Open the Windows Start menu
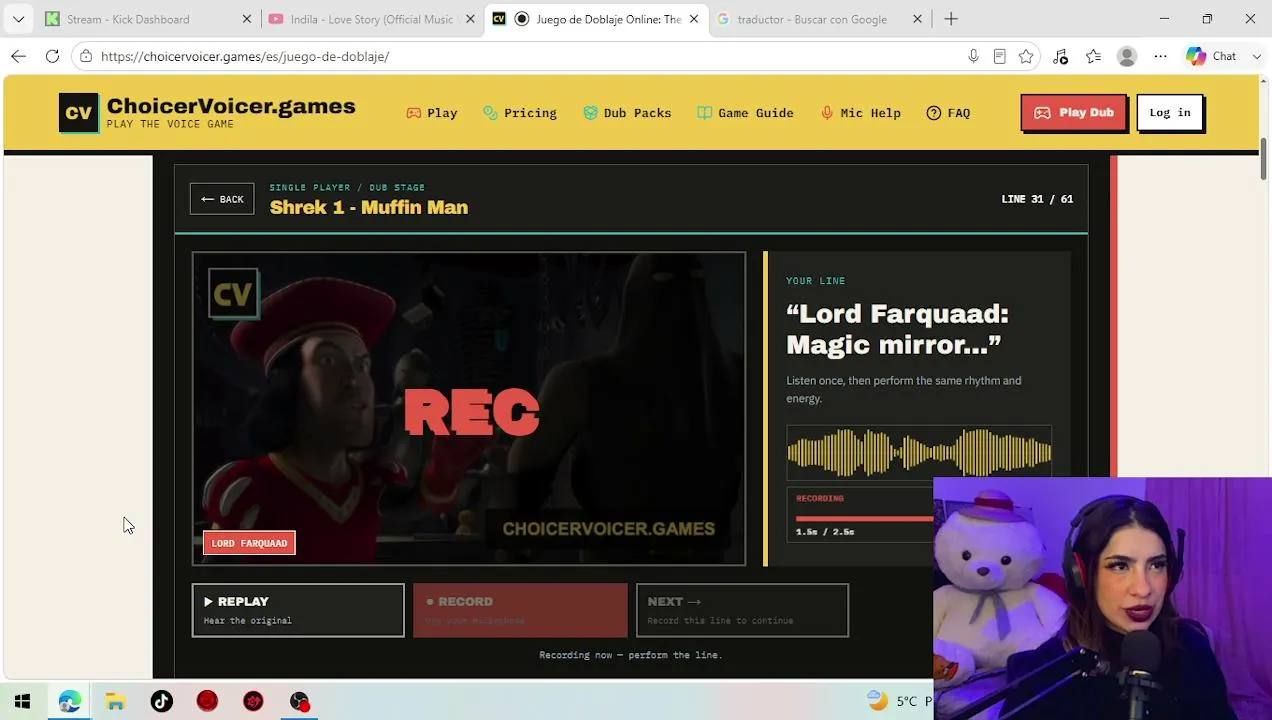 point(22,701)
